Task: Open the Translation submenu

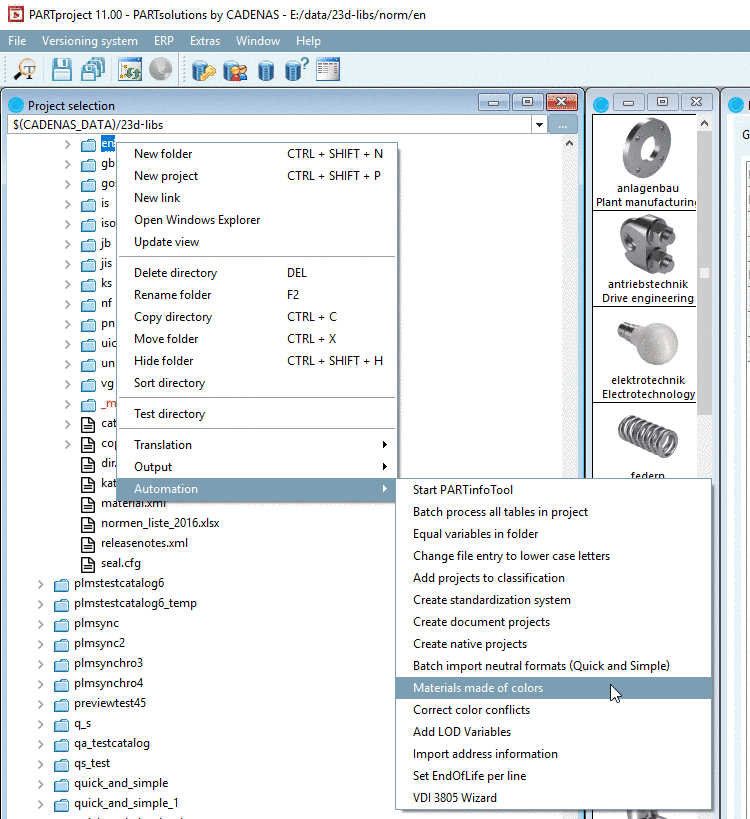Action: tap(257, 444)
